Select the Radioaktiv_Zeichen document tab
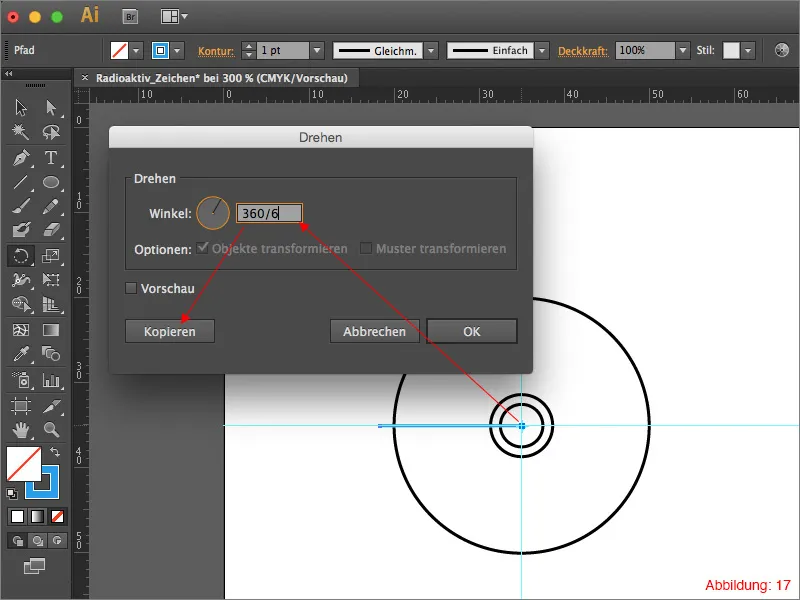This screenshot has width=800, height=600. [x=221, y=78]
